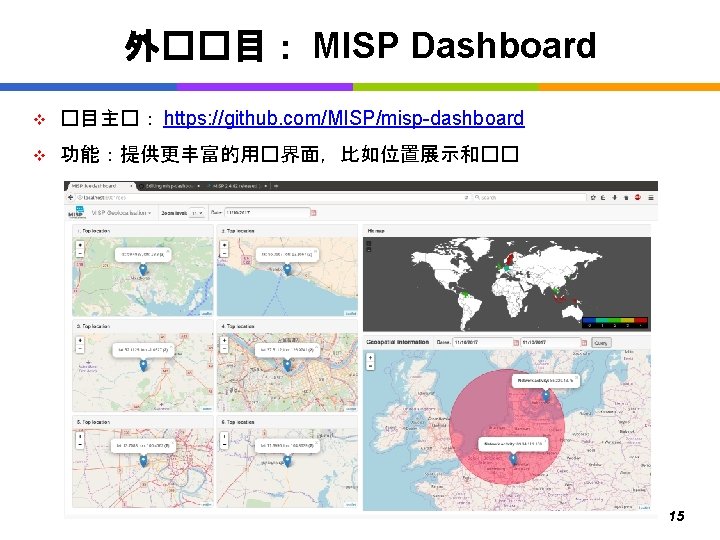Open the downloads arrow in browser toolbar

pyautogui.click(x=614, y=197)
